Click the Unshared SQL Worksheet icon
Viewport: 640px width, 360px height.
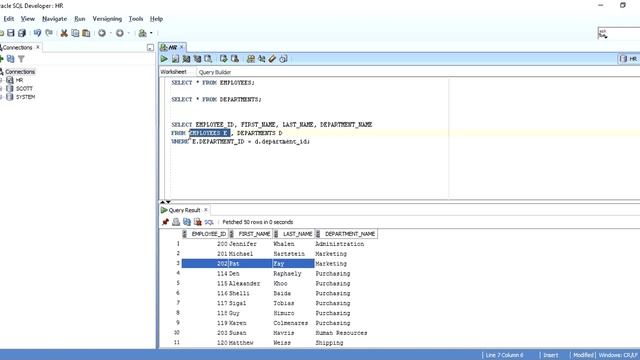pyautogui.click(x=251, y=59)
